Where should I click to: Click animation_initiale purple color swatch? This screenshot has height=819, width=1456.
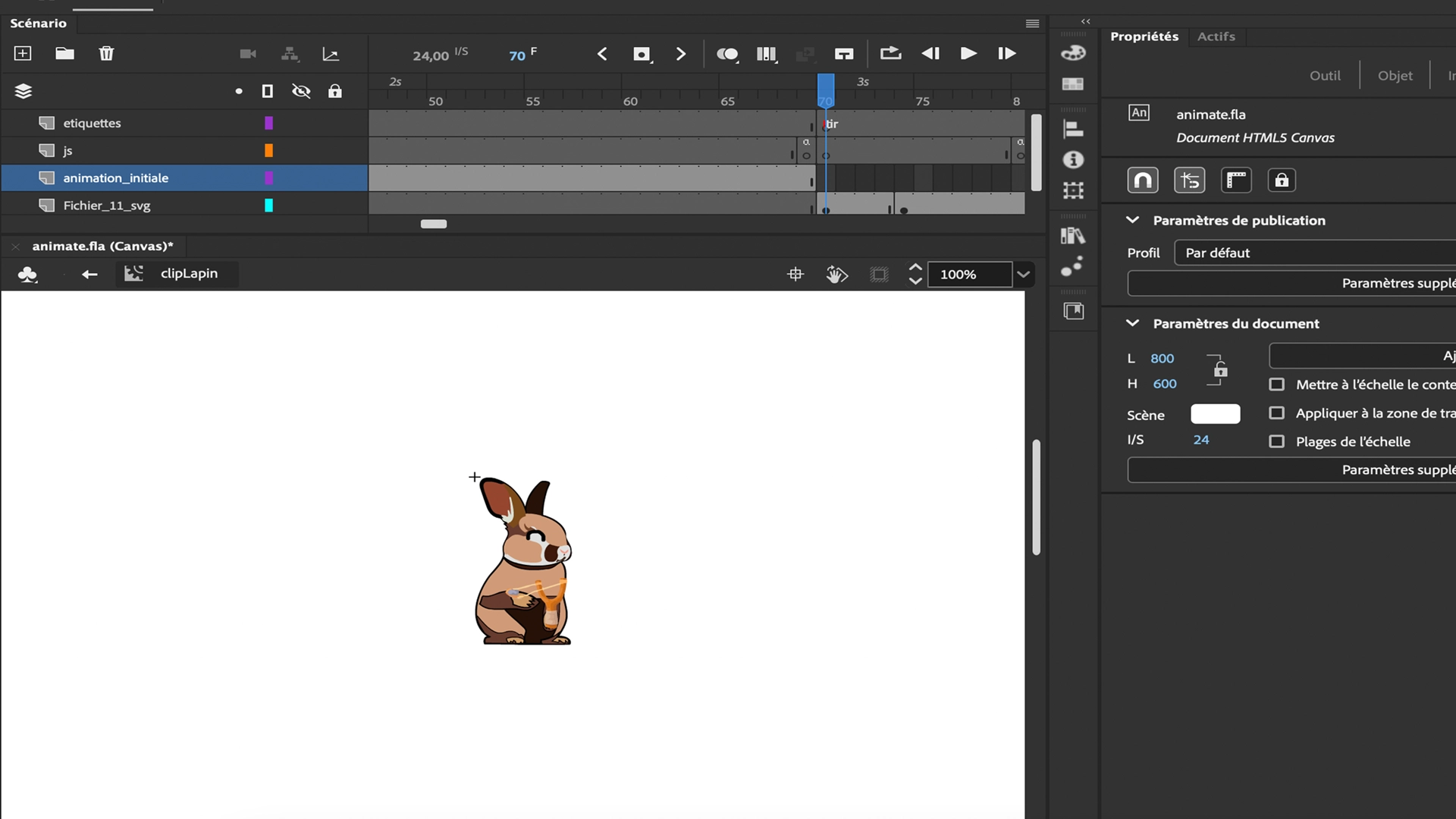point(268,177)
